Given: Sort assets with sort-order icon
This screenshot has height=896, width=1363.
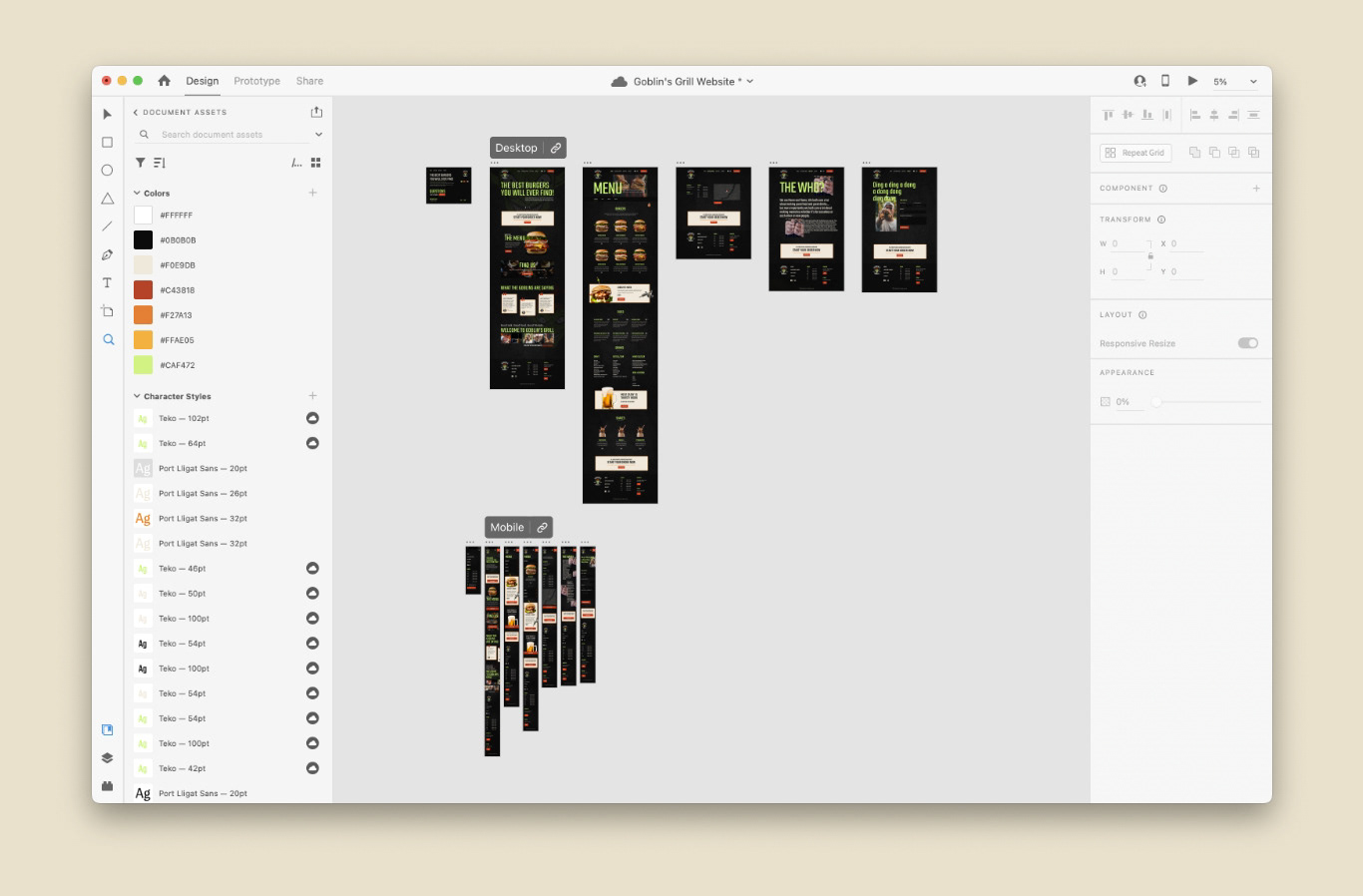Looking at the screenshot, I should tap(160, 163).
